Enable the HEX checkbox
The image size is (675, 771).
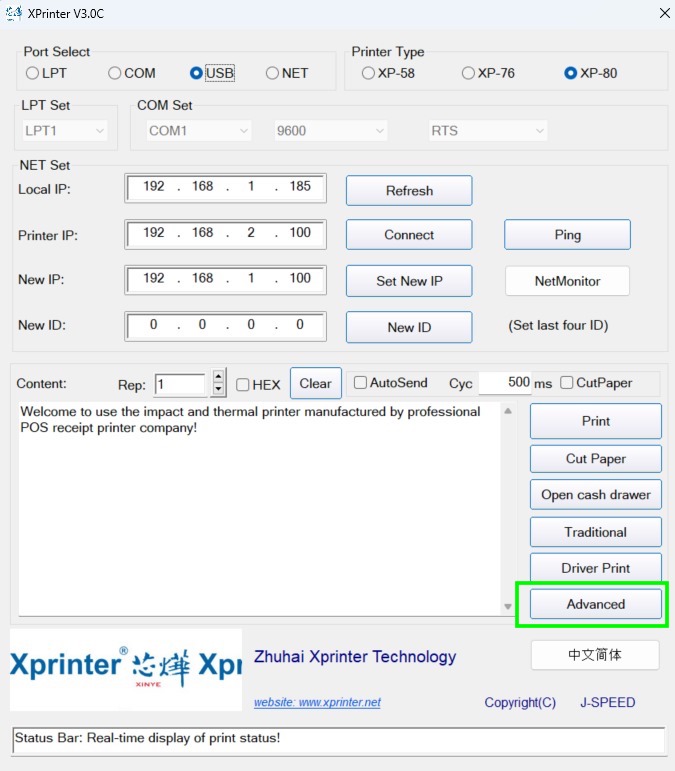pyautogui.click(x=243, y=384)
